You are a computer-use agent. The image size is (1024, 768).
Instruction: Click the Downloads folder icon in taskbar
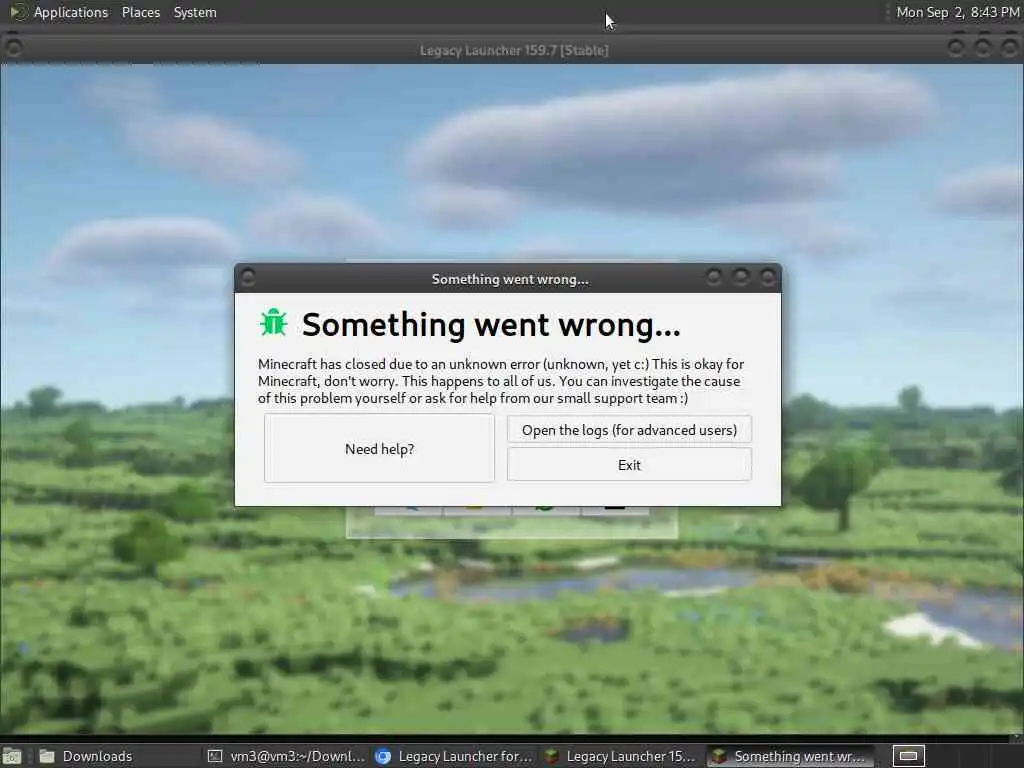tap(47, 756)
